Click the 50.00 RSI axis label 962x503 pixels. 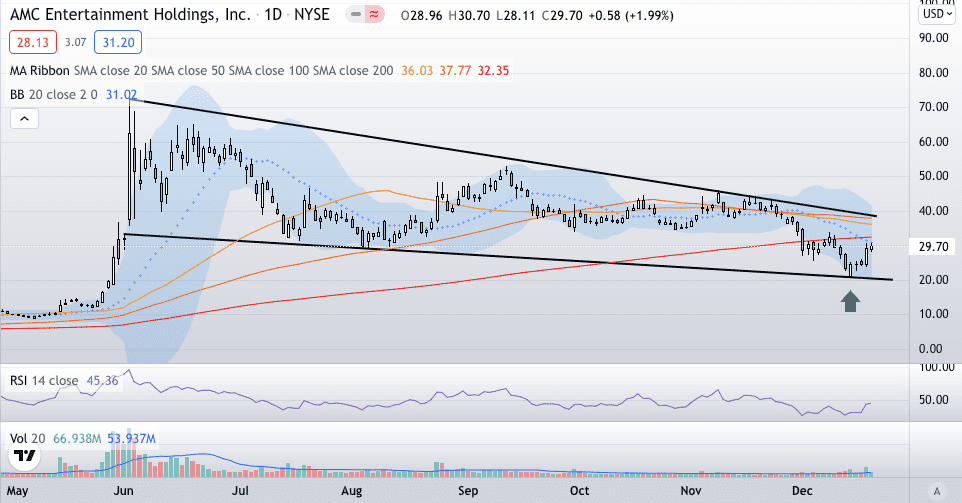[933, 400]
